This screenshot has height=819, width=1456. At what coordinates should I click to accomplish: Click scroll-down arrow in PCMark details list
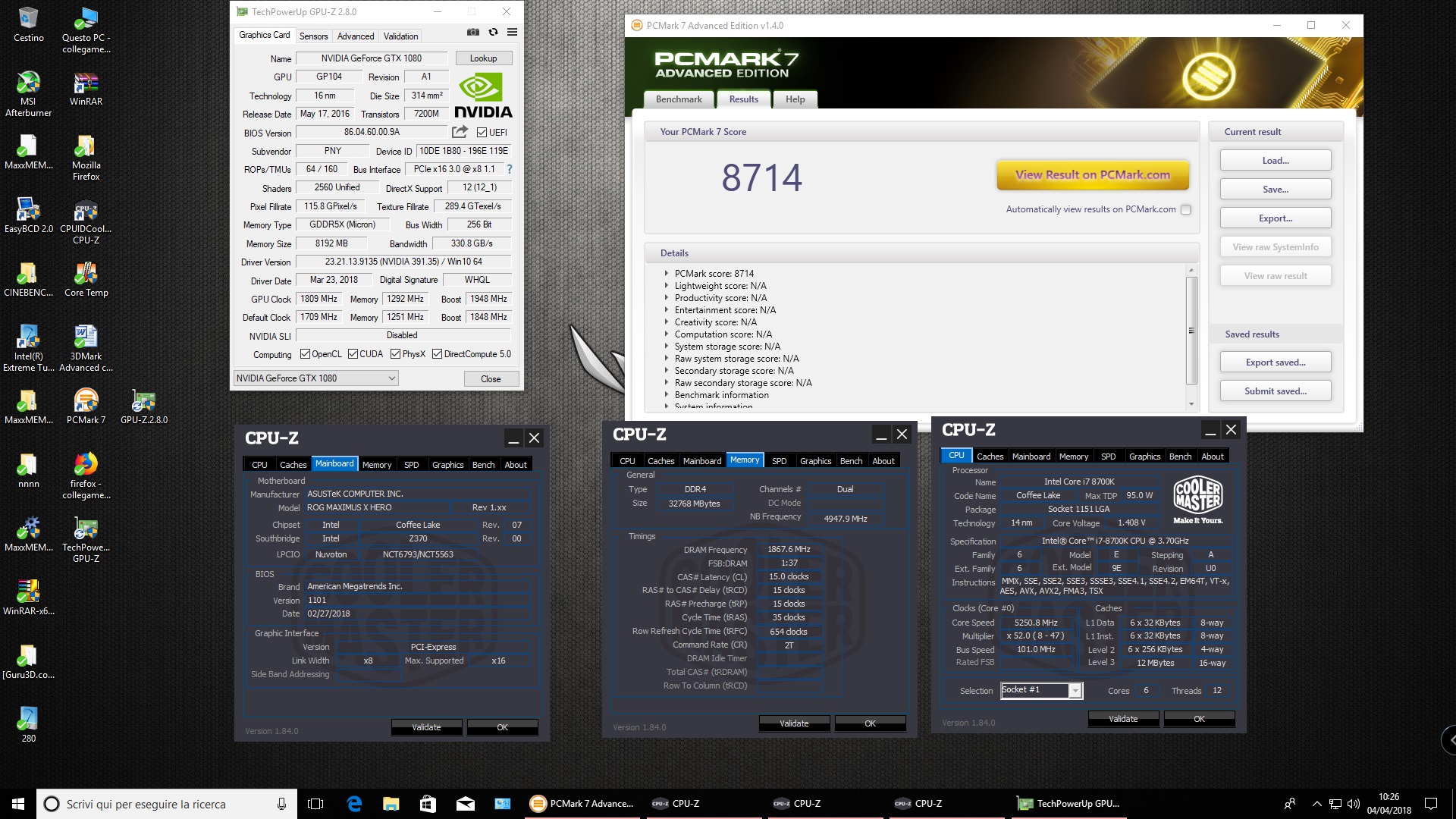[1191, 403]
